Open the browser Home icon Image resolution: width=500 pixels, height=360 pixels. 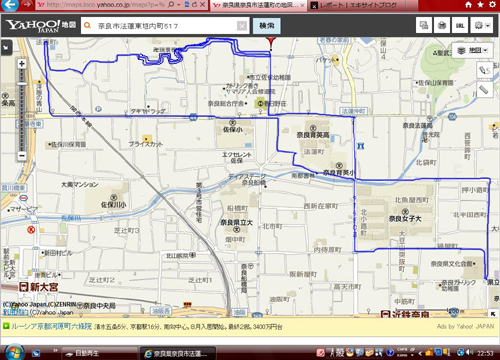(469, 5)
